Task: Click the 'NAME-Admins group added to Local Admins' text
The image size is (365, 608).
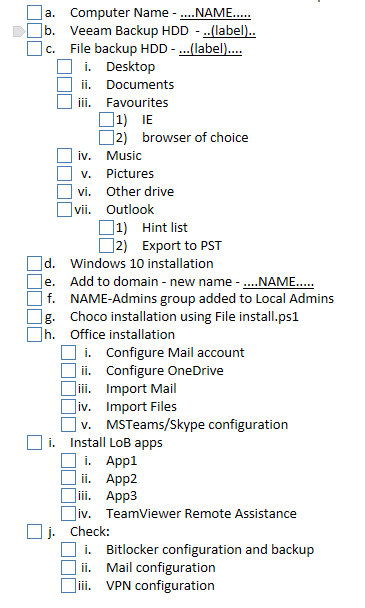Action: click(x=202, y=299)
